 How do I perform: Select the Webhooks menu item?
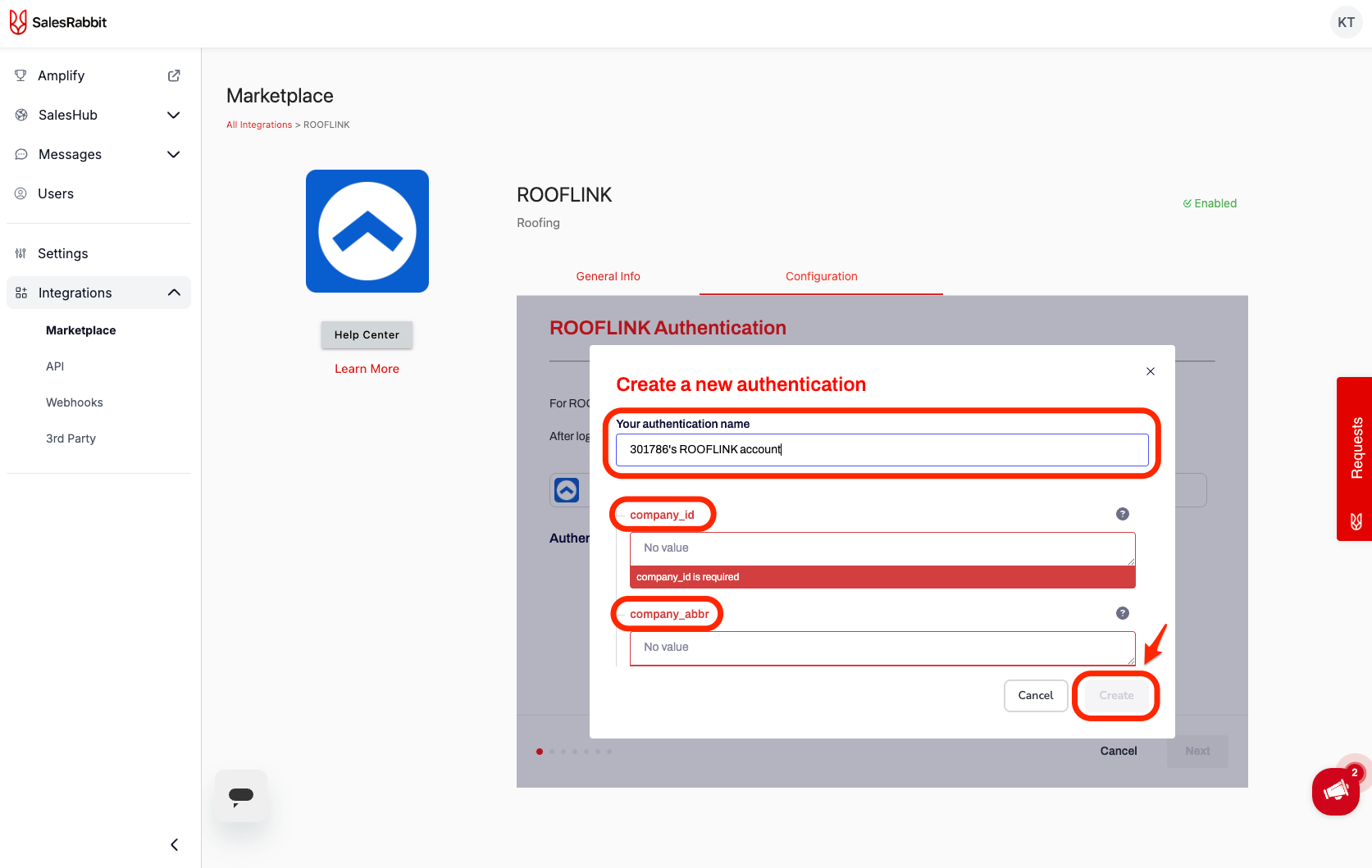pyautogui.click(x=75, y=402)
